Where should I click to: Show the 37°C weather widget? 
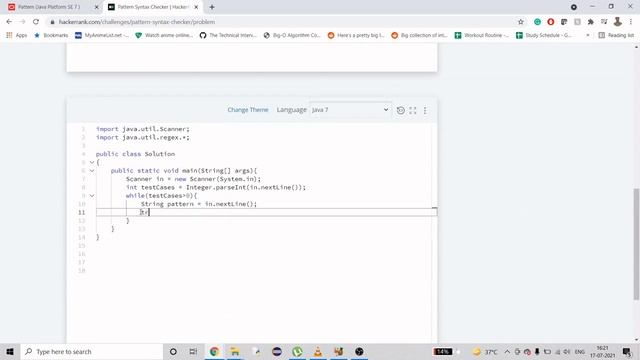click(x=485, y=351)
